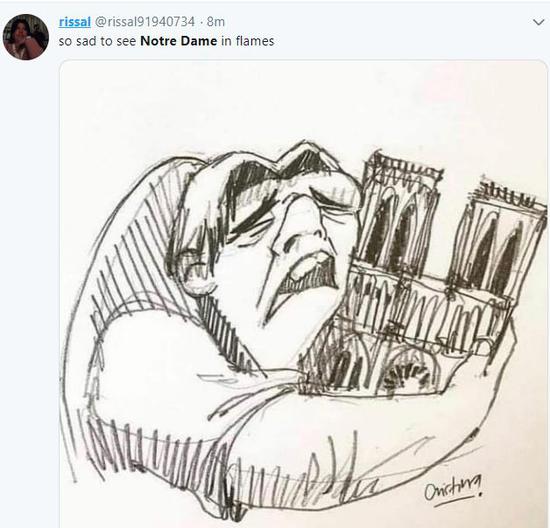Expand the tweet options chevron
The height and width of the screenshot is (528, 550).
click(x=538, y=22)
